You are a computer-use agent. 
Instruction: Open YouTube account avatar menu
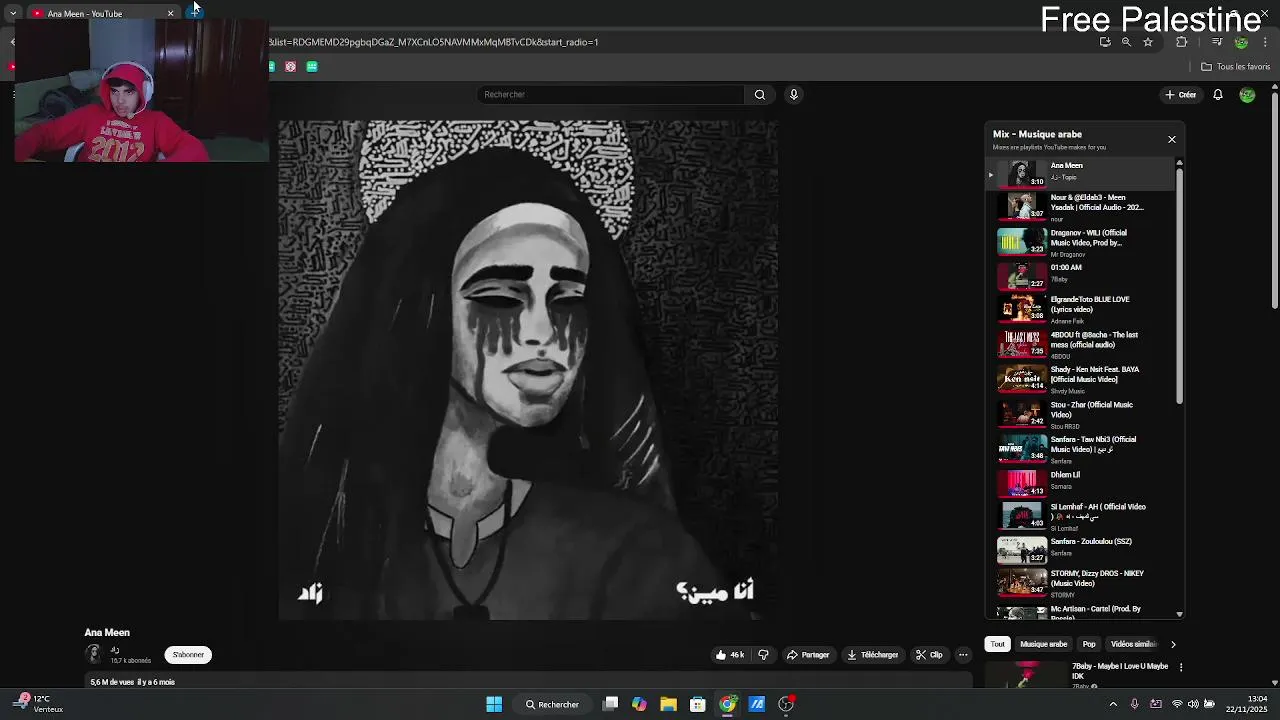(1247, 95)
